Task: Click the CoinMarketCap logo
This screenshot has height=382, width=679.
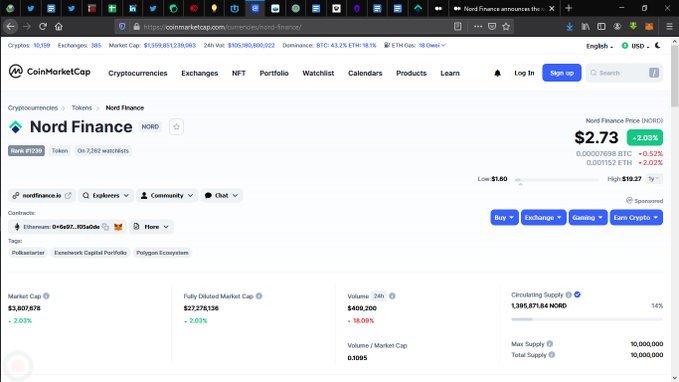Action: click(x=49, y=71)
